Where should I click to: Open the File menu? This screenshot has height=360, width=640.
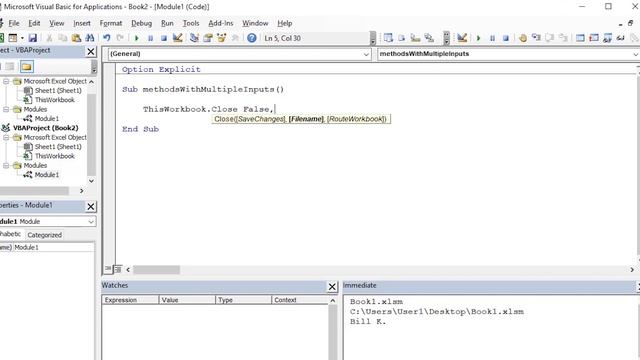pos(14,23)
